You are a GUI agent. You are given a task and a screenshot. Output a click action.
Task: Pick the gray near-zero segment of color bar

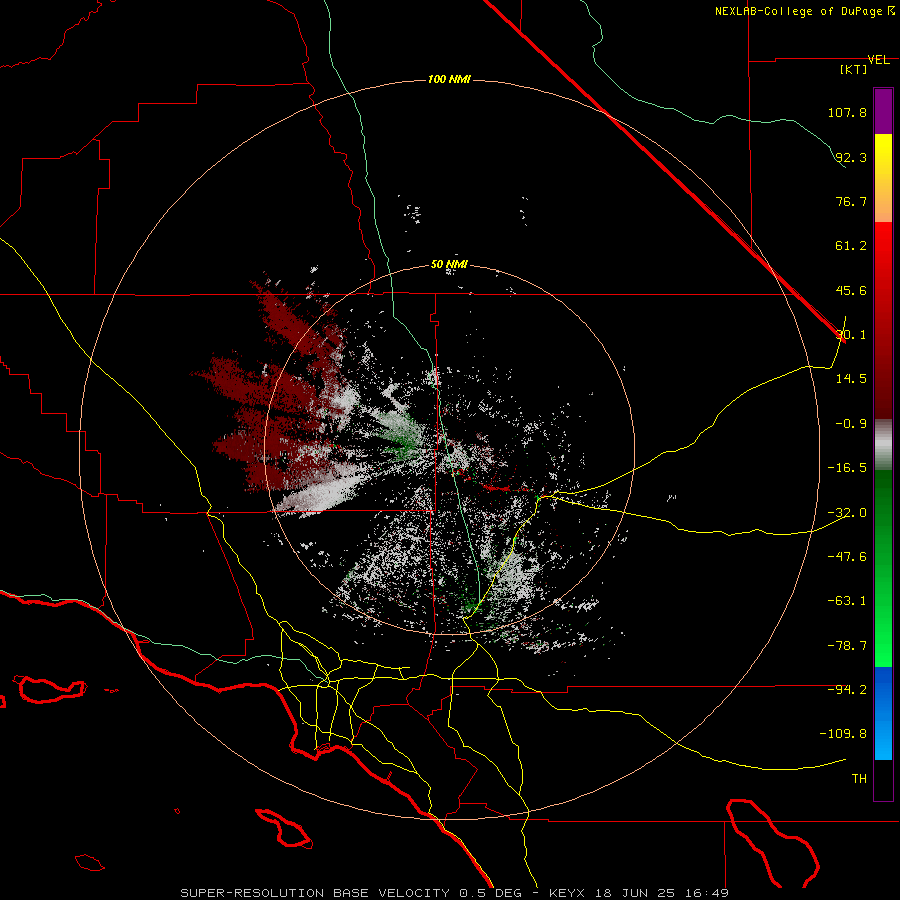883,445
